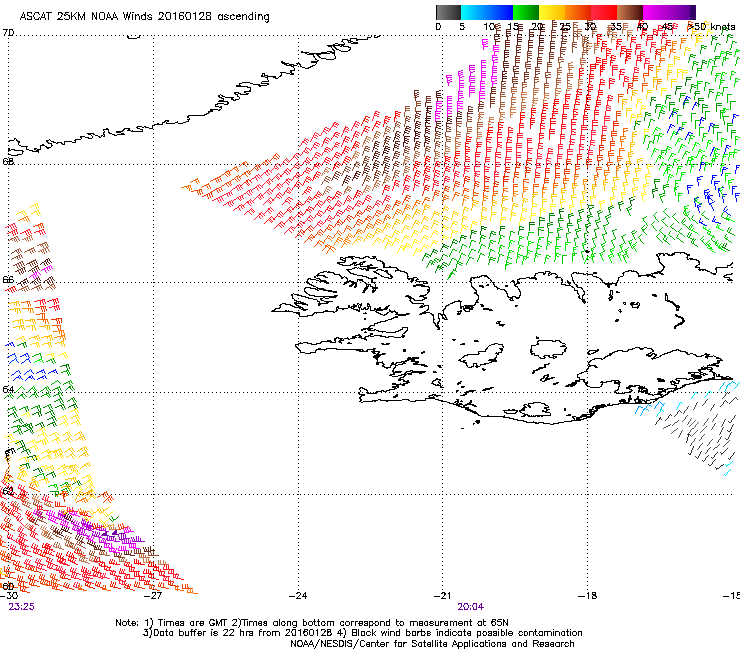The image size is (740, 650).
Task: Click the '>50 knots' scale label
Action: click(711, 26)
